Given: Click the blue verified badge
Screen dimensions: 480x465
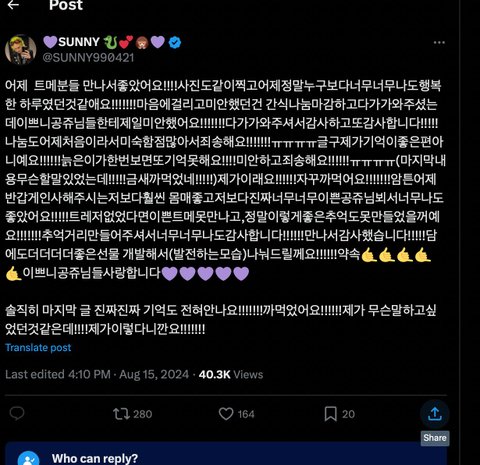Looking at the screenshot, I should (175, 43).
